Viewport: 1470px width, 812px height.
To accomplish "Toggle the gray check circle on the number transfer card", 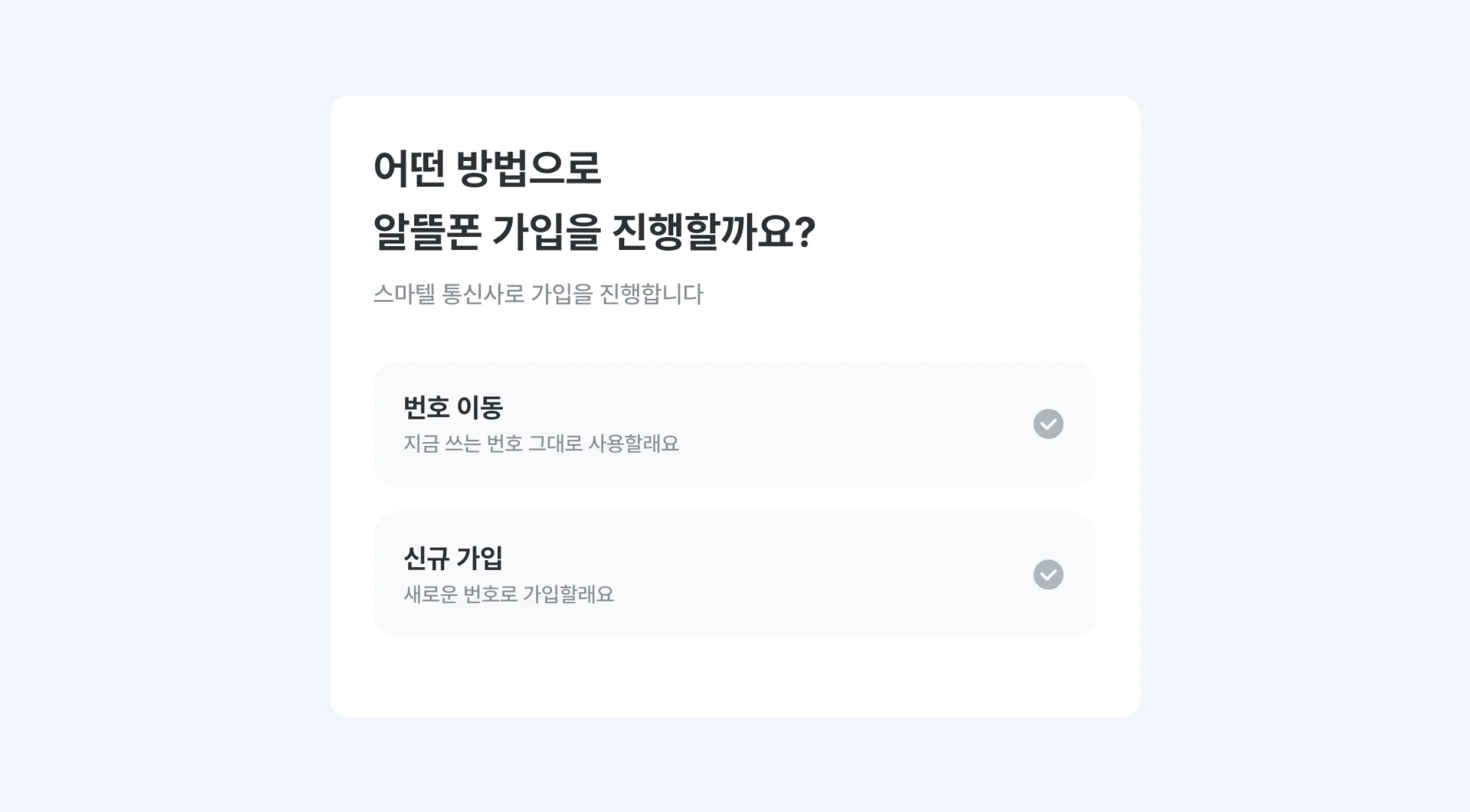I will 1048,424.
